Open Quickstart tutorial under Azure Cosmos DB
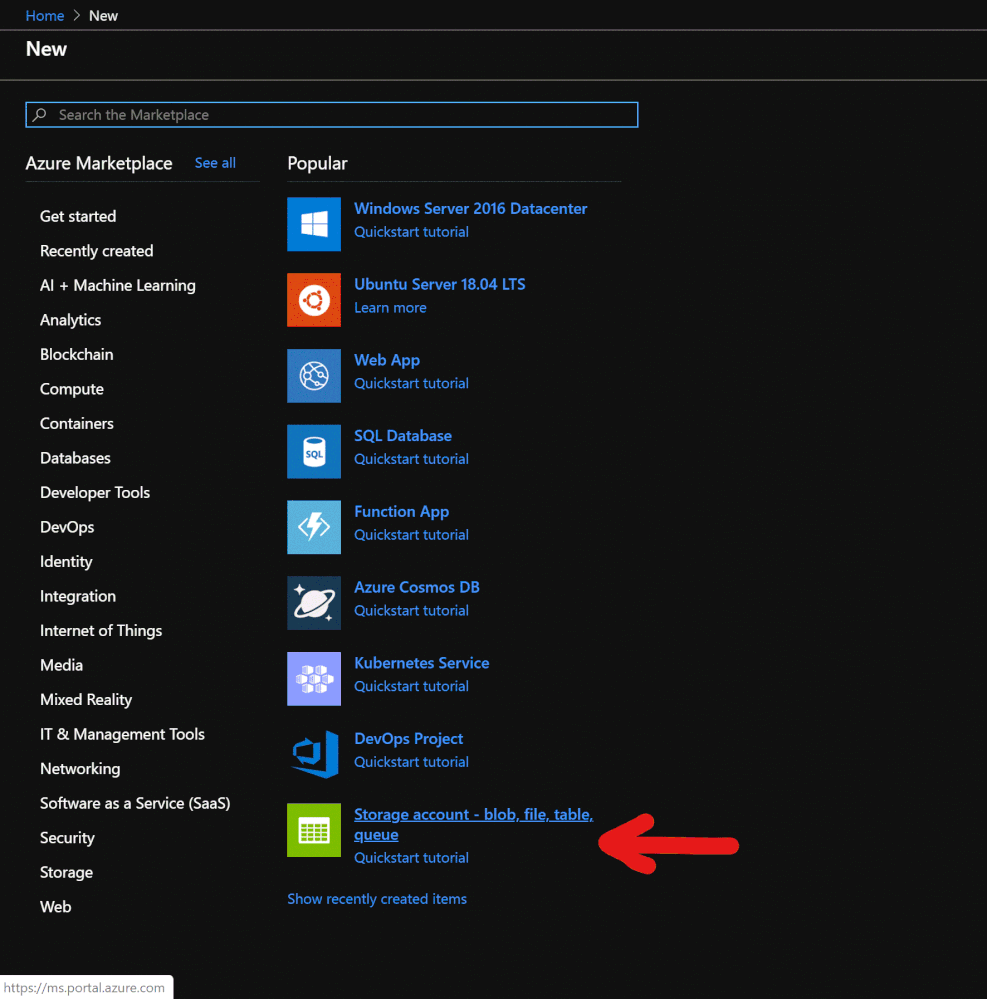The width and height of the screenshot is (987, 999). (411, 611)
